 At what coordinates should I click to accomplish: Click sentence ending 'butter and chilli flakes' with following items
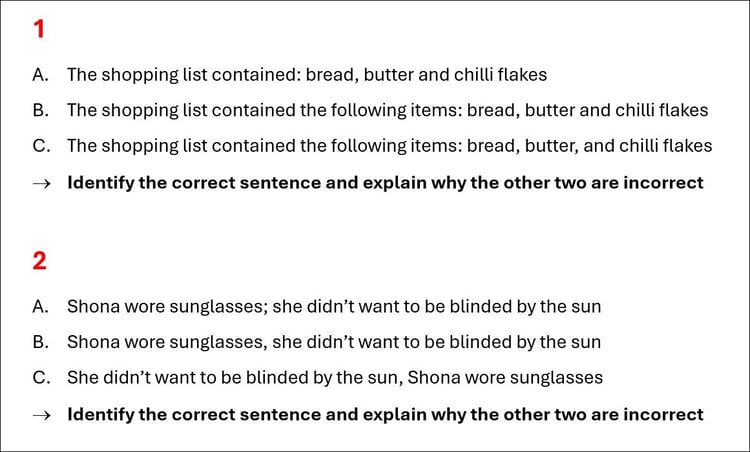[387, 110]
